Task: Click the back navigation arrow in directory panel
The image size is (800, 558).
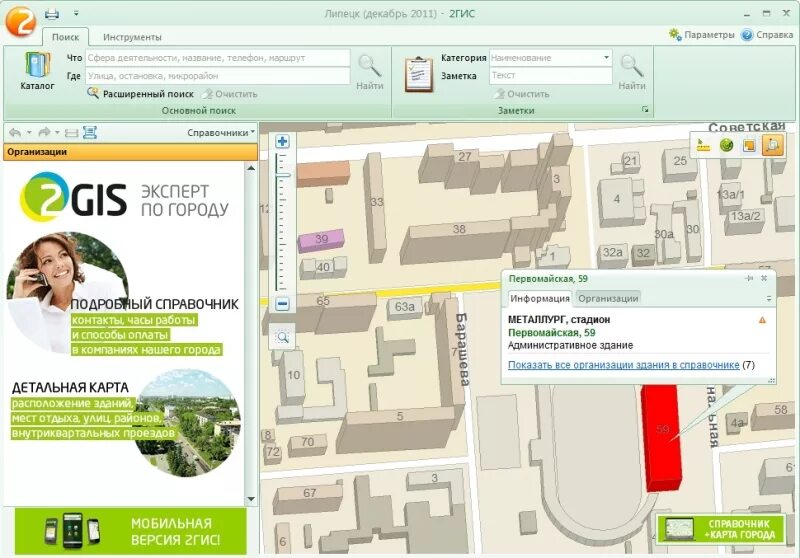Action: tap(15, 133)
